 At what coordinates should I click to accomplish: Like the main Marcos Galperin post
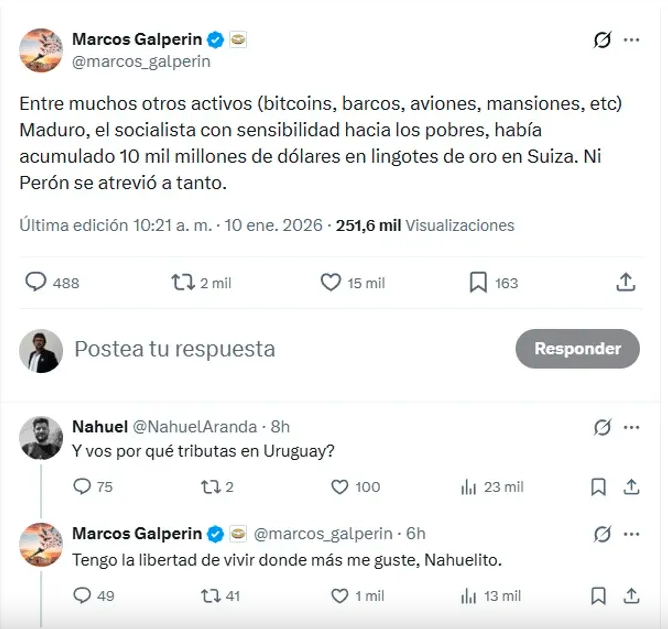point(331,283)
